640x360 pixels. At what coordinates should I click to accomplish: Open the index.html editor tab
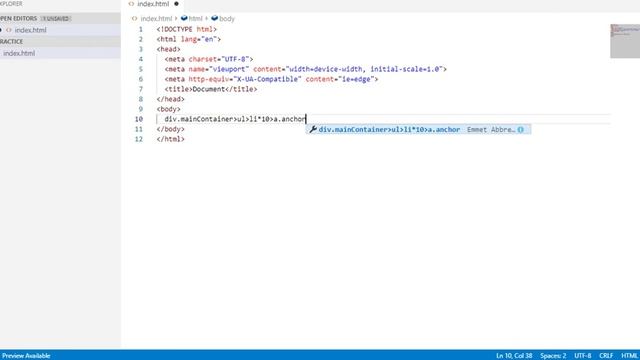pos(153,4)
